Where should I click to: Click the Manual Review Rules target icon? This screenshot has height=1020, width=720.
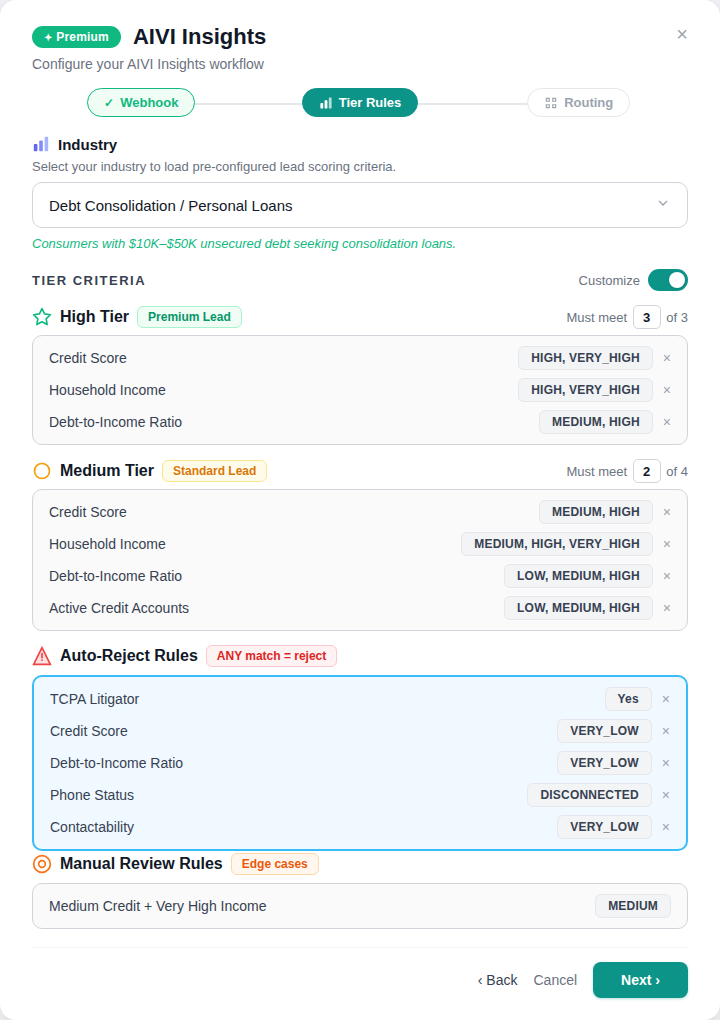41,865
